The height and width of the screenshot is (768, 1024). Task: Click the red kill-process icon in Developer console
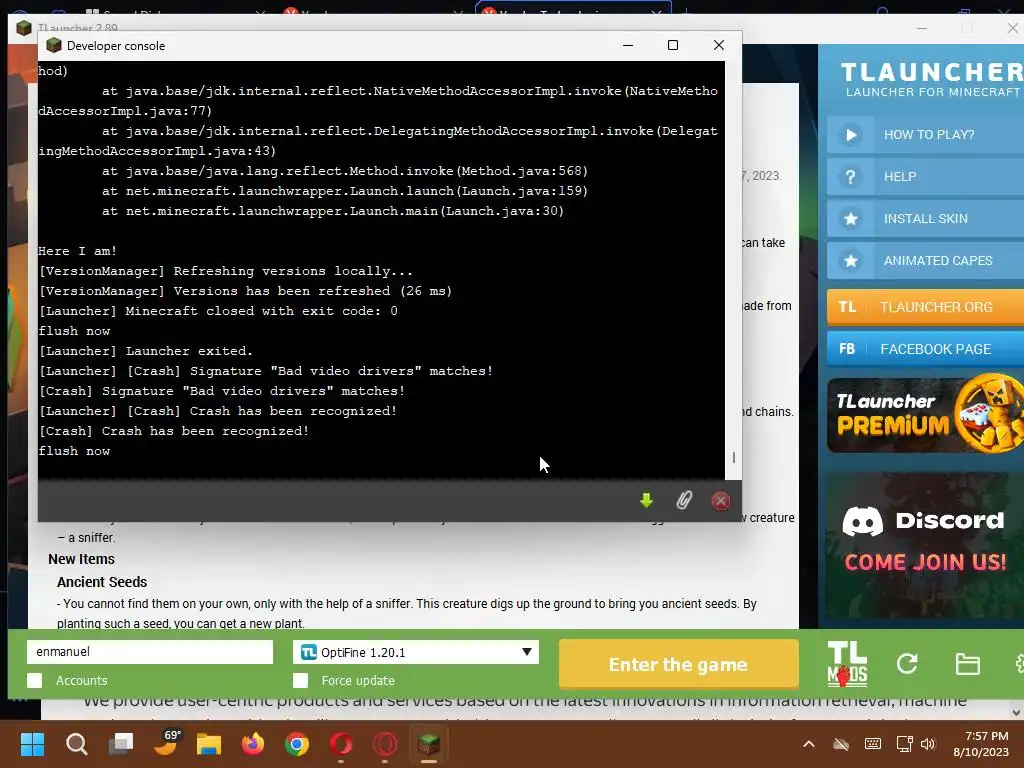click(x=721, y=501)
